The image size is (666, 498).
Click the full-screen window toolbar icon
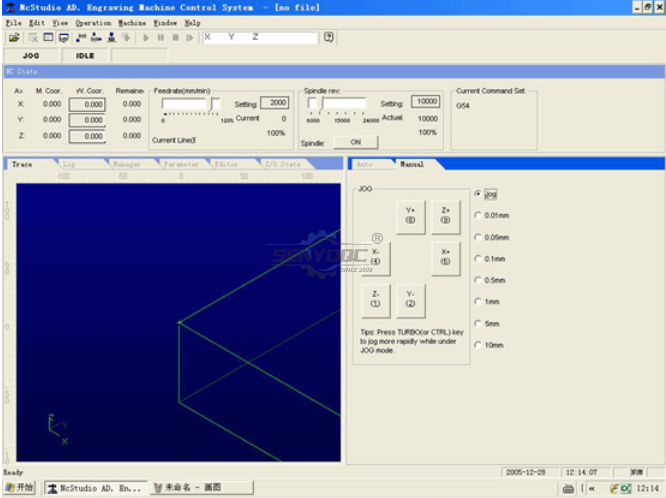point(48,38)
